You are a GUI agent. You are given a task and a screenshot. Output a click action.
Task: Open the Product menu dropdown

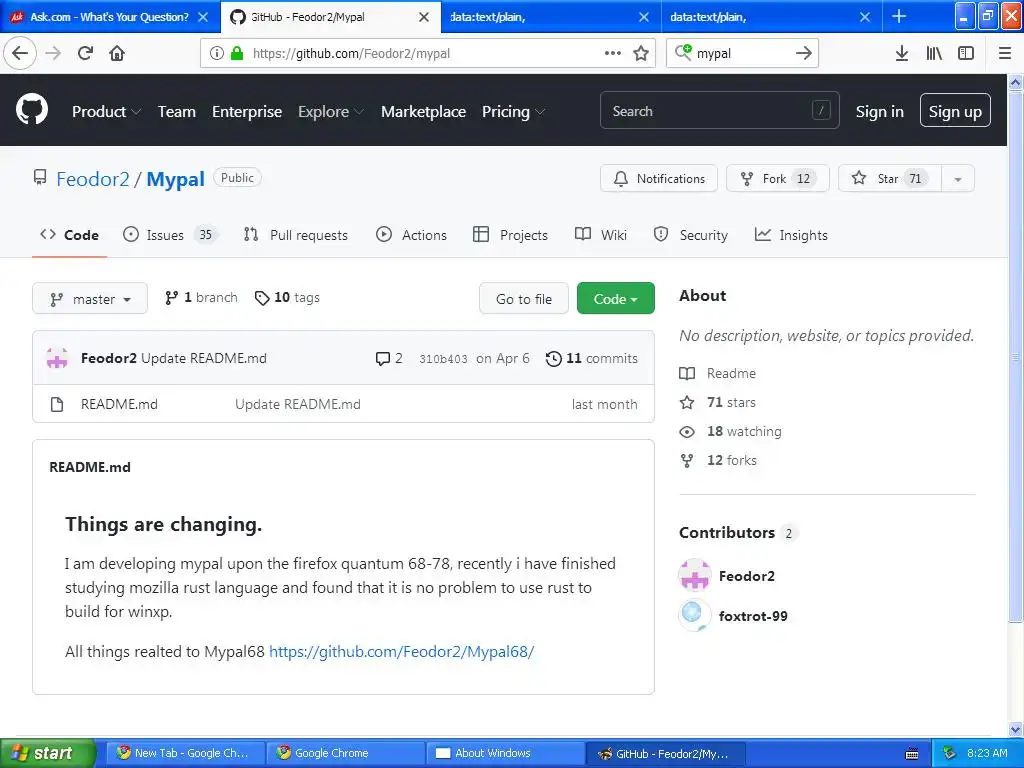[x=106, y=112]
